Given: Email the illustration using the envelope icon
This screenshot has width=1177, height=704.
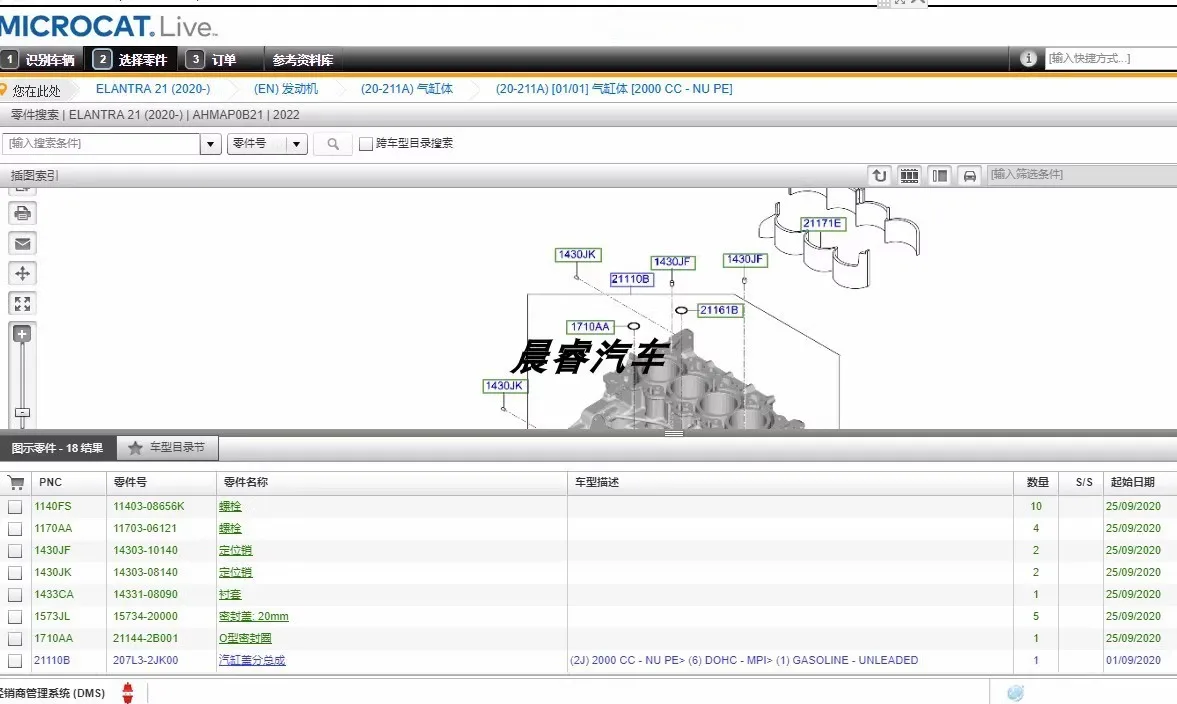Looking at the screenshot, I should (x=23, y=243).
